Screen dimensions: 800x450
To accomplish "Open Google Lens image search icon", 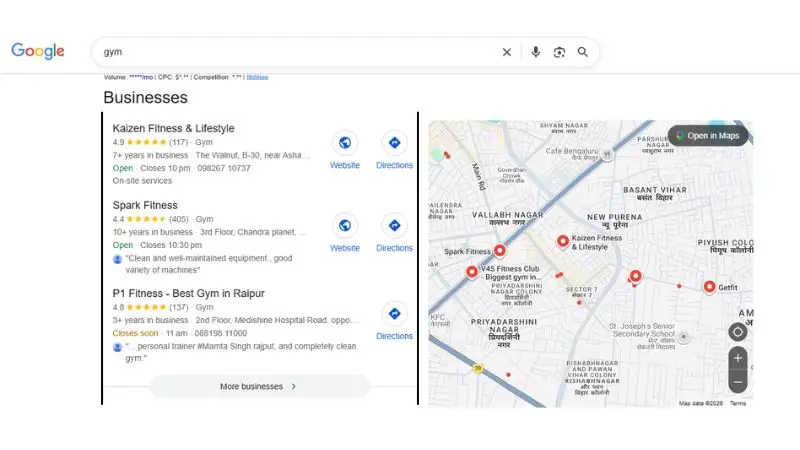I will [559, 52].
